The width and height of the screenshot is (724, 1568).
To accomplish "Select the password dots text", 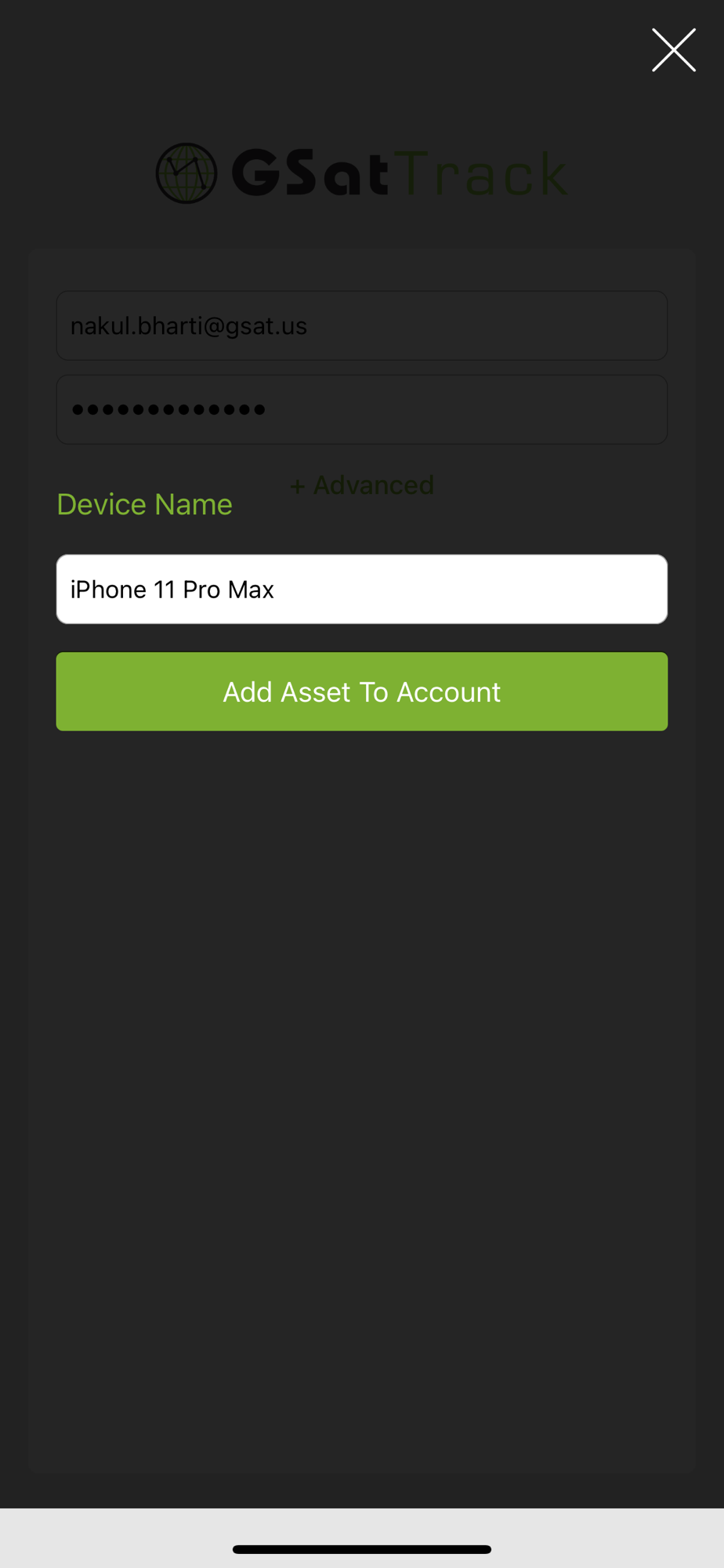I will [168, 409].
